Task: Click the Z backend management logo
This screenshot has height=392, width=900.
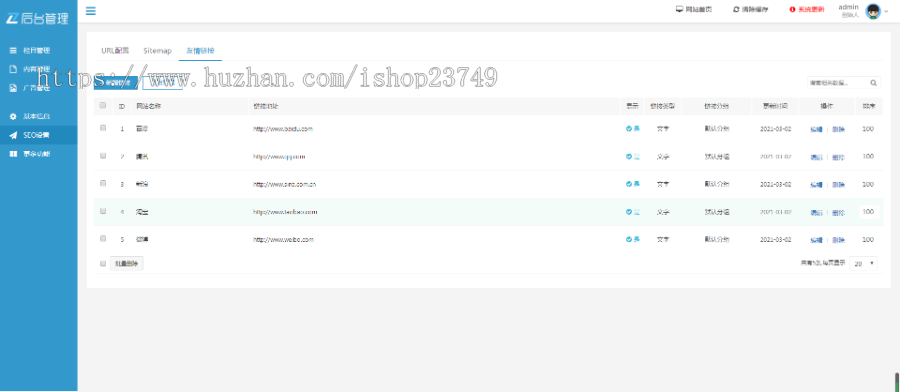Action: coord(37,18)
